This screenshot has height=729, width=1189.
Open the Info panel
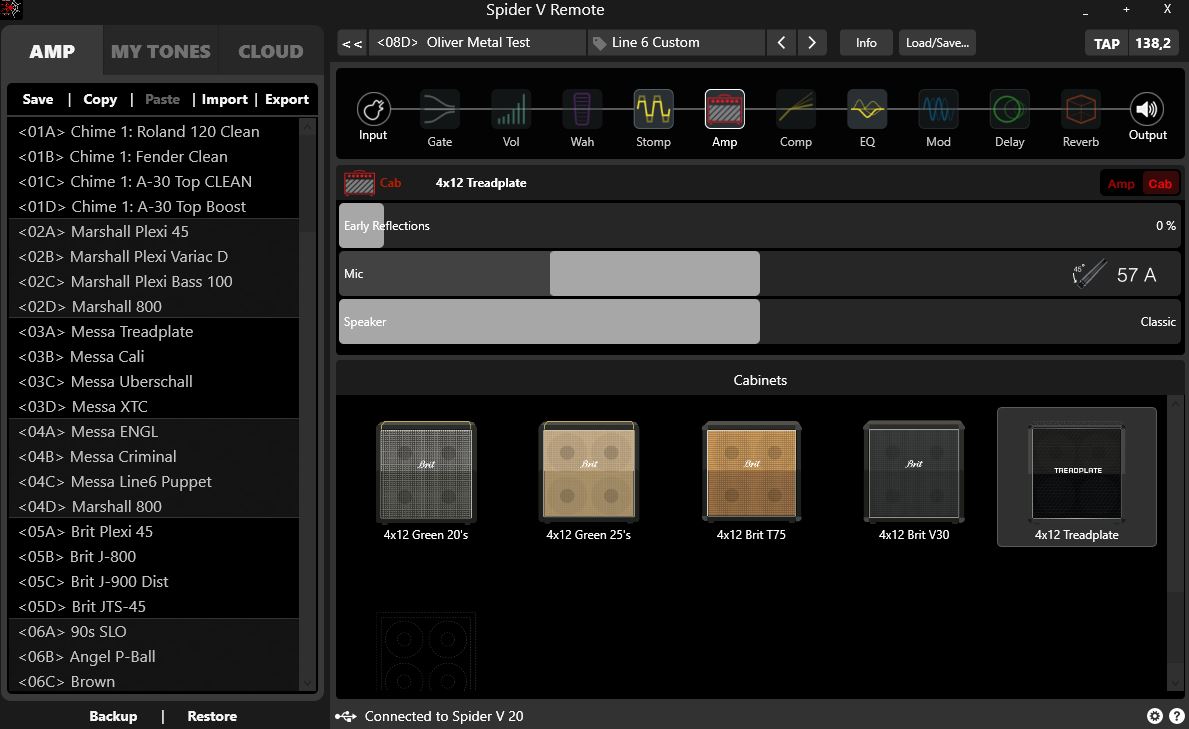point(866,42)
